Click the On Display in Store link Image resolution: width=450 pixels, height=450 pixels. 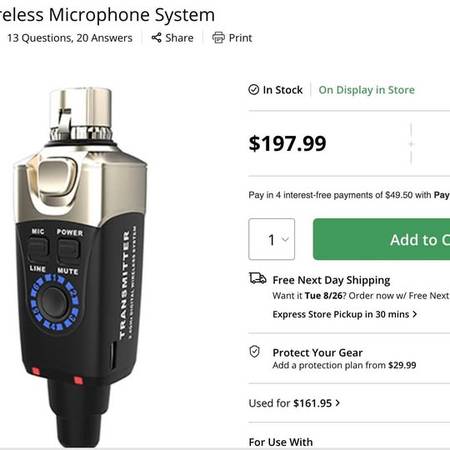(x=367, y=90)
